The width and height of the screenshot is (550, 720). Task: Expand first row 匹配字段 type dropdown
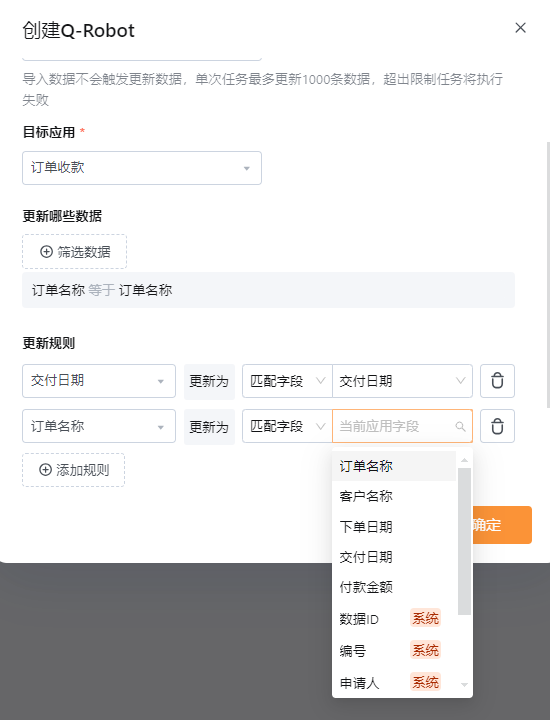(x=287, y=381)
